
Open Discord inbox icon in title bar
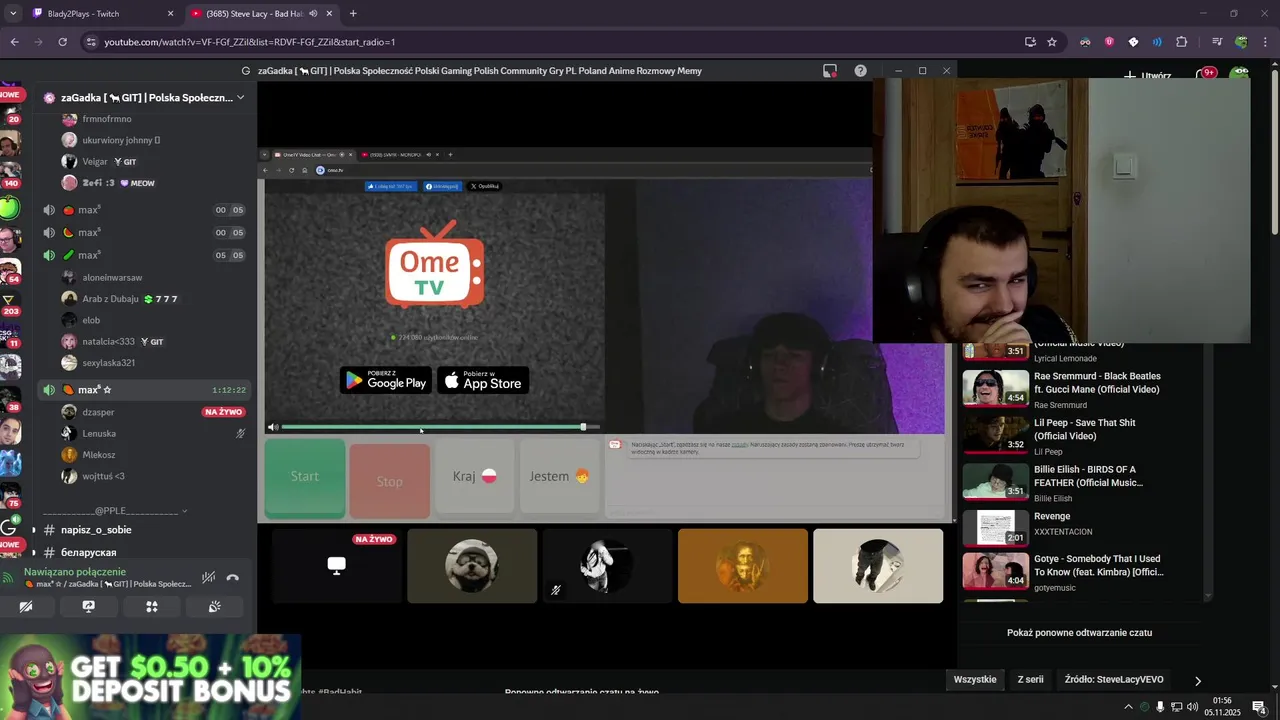point(830,71)
